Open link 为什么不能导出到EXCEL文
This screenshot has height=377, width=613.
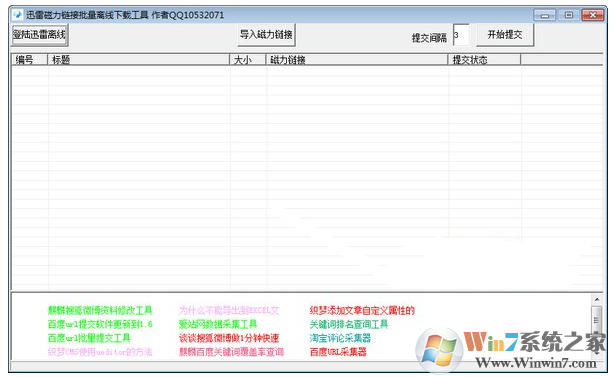point(229,311)
